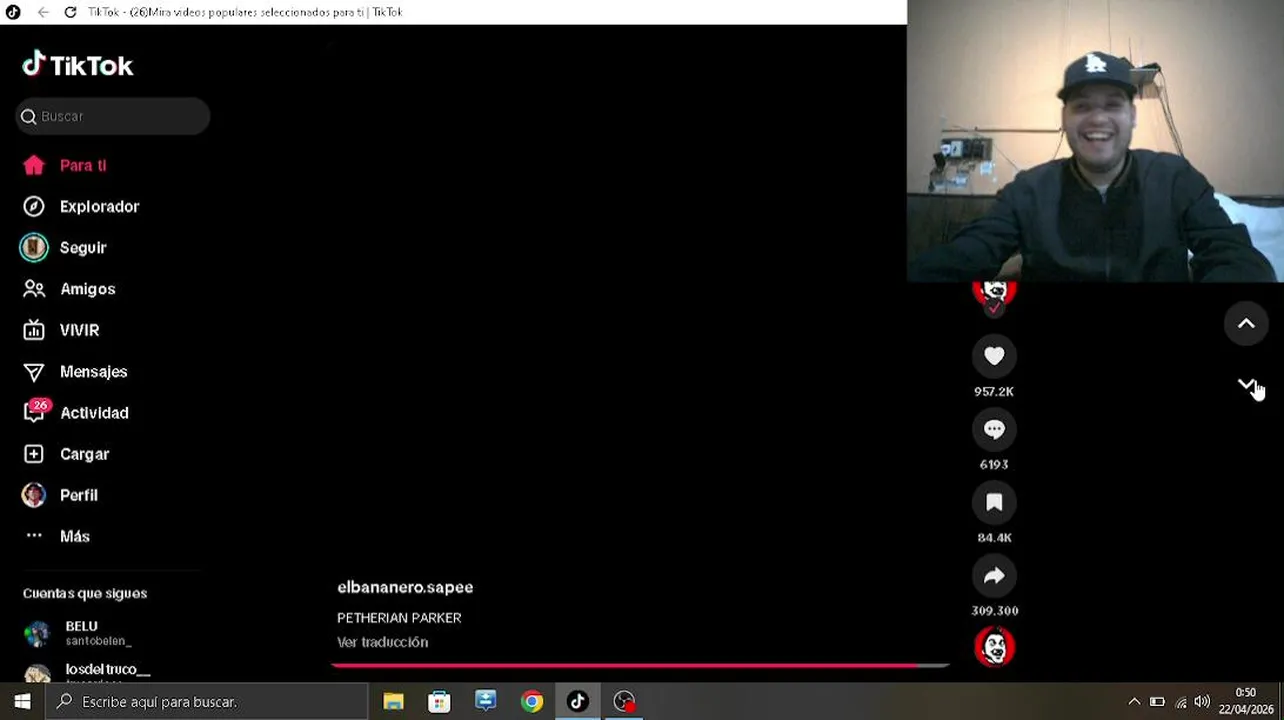Click the Perfil avatar icon
Screen dimensions: 1284x720
click(34, 495)
